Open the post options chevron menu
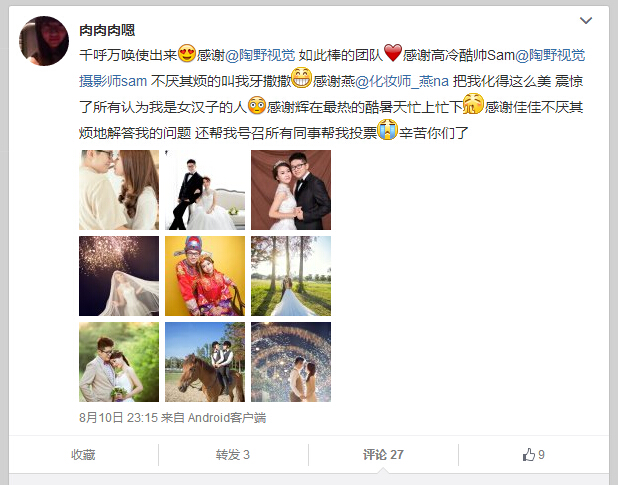 point(586,20)
